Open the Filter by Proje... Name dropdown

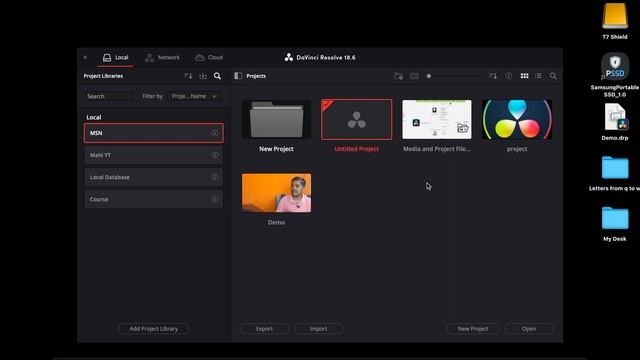(194, 96)
